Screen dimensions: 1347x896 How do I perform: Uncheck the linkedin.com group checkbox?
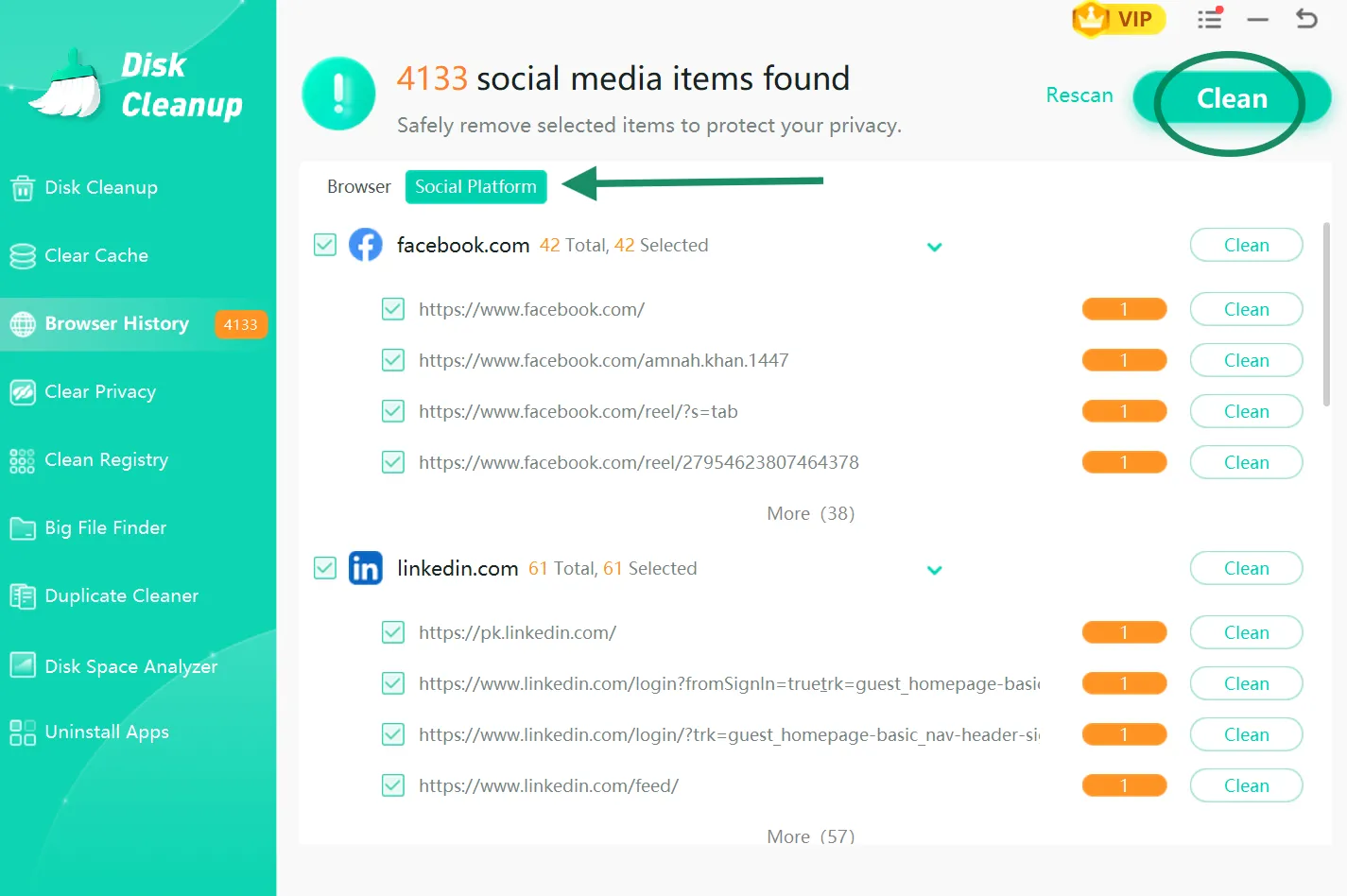point(325,568)
